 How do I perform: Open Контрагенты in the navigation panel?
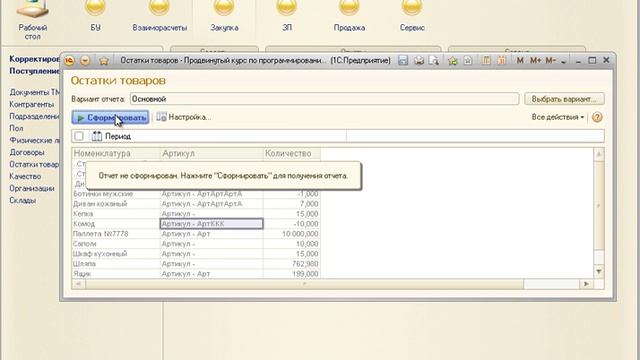(x=31, y=104)
